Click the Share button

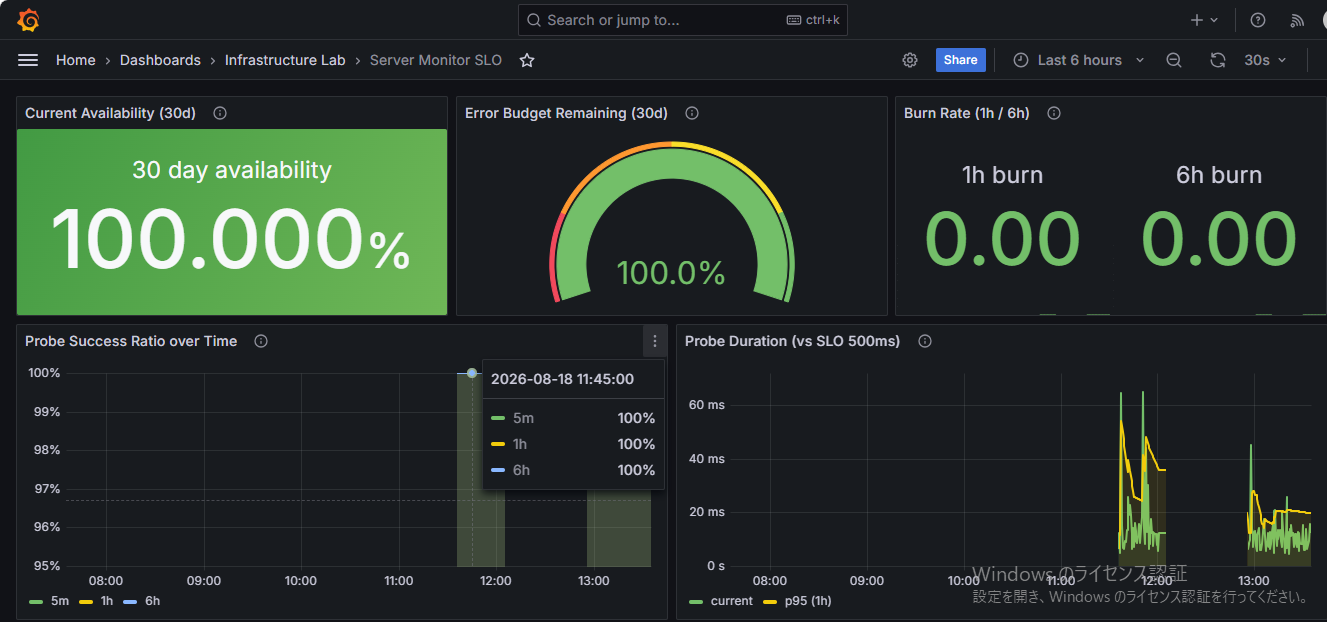(x=960, y=60)
